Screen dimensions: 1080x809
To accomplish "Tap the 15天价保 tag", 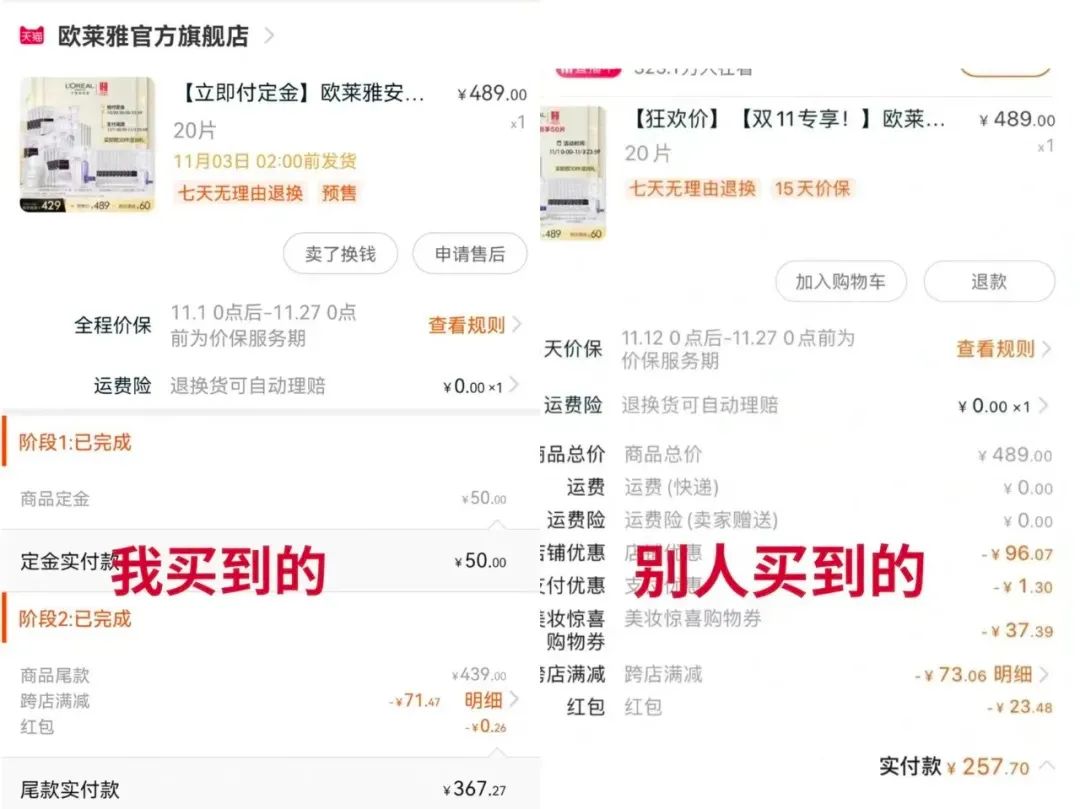I will pyautogui.click(x=812, y=188).
